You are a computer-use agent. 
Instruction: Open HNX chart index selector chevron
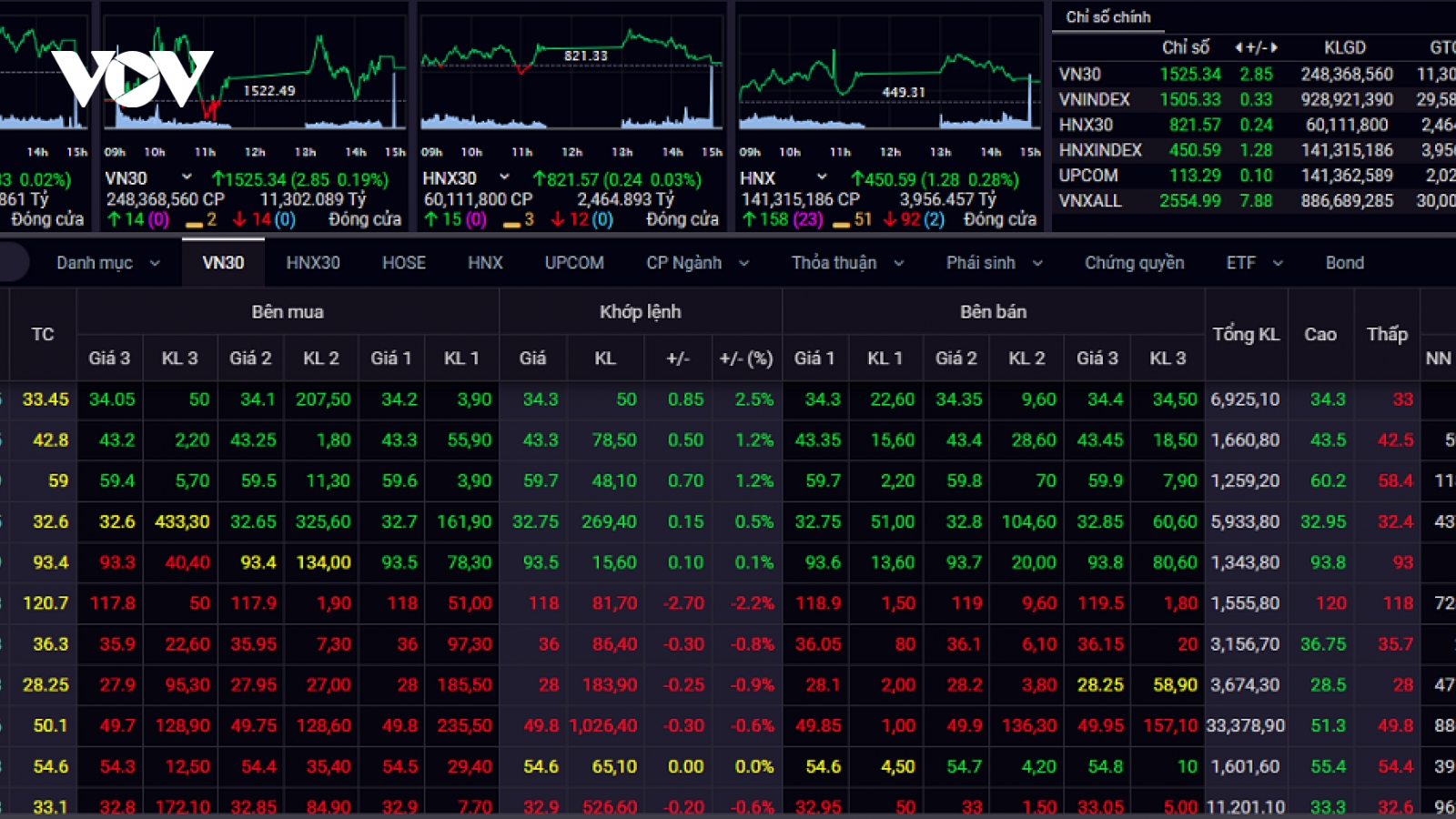822,177
